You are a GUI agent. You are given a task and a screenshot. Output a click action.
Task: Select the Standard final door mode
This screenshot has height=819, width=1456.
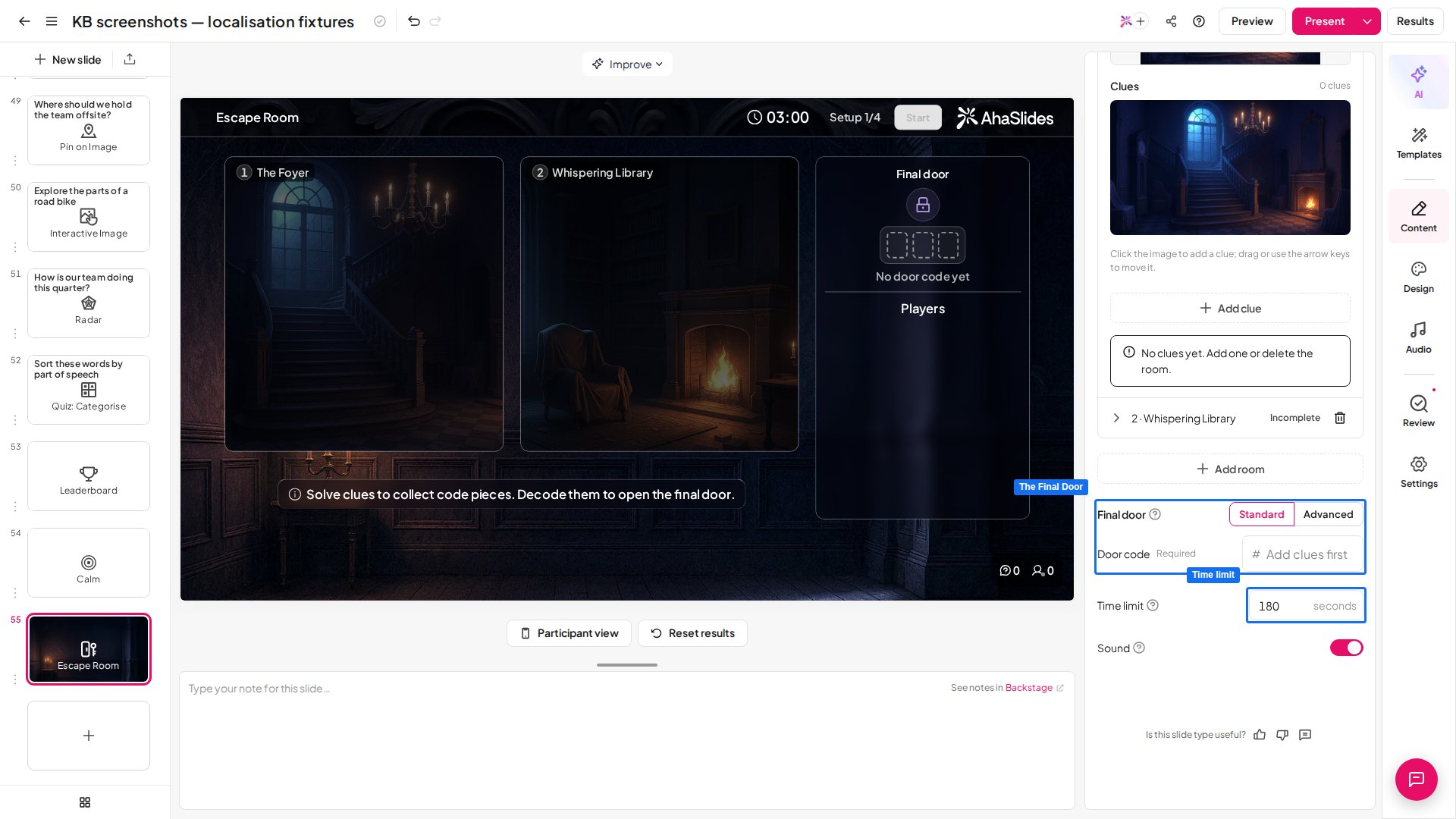pyautogui.click(x=1261, y=514)
